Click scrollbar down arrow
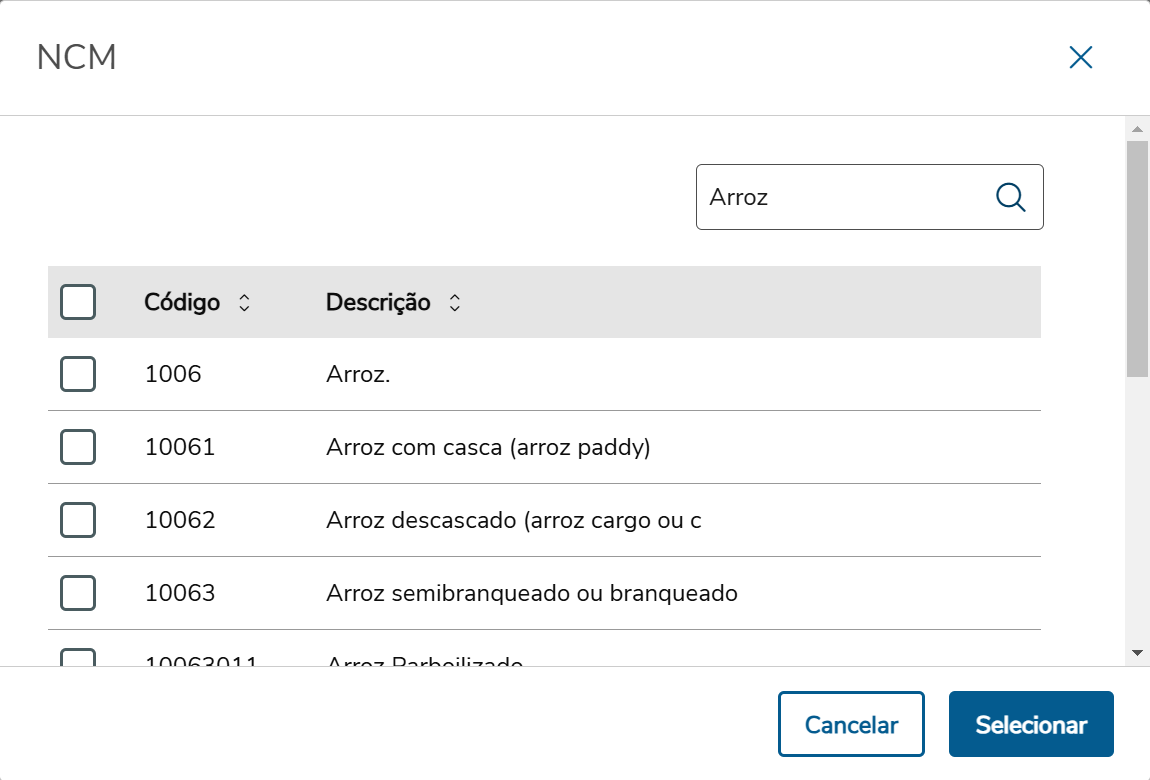1150x780 pixels. pyautogui.click(x=1137, y=652)
